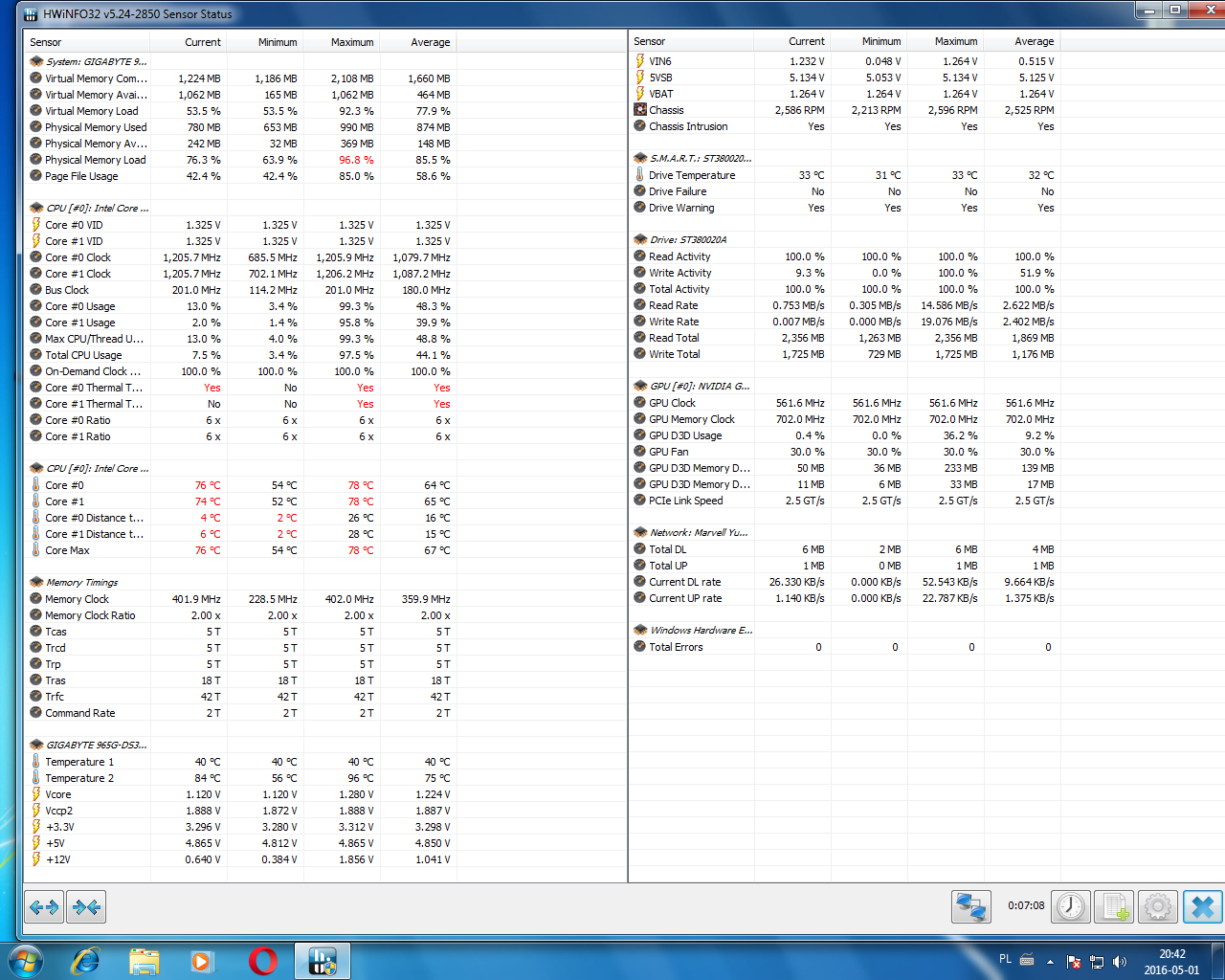Open the Windows Start menu
This screenshot has height=980, width=1225.
coord(25,961)
